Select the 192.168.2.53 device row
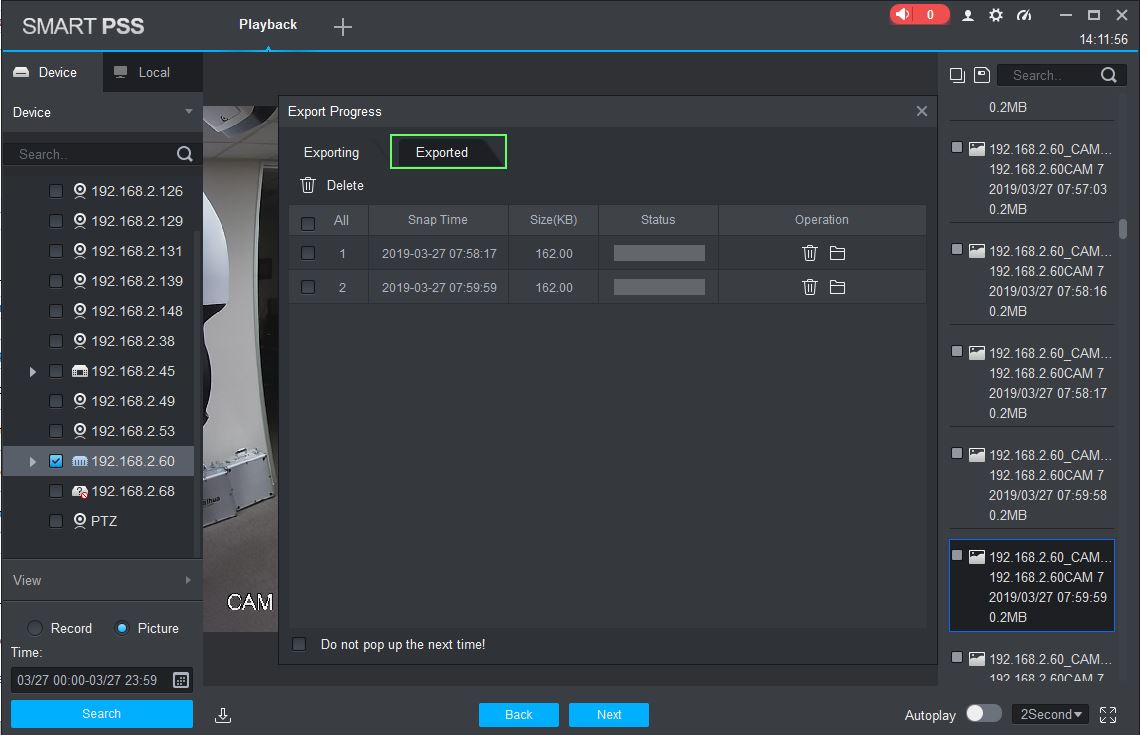 click(98, 431)
